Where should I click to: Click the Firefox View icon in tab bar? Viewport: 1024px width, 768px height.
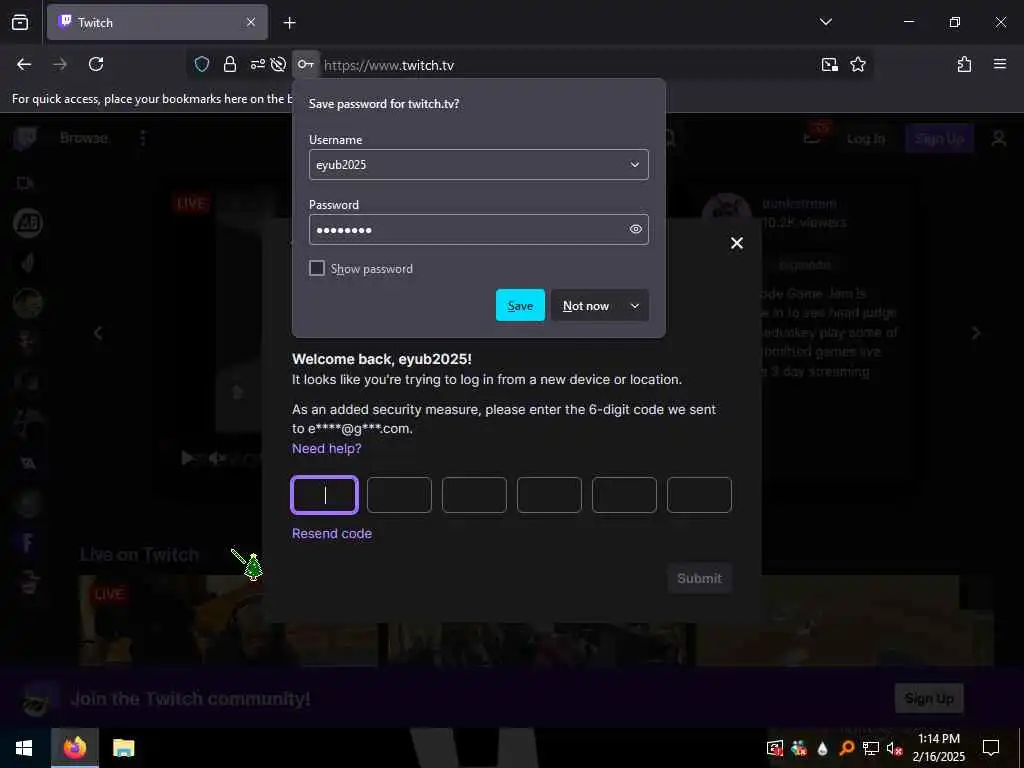(20, 22)
